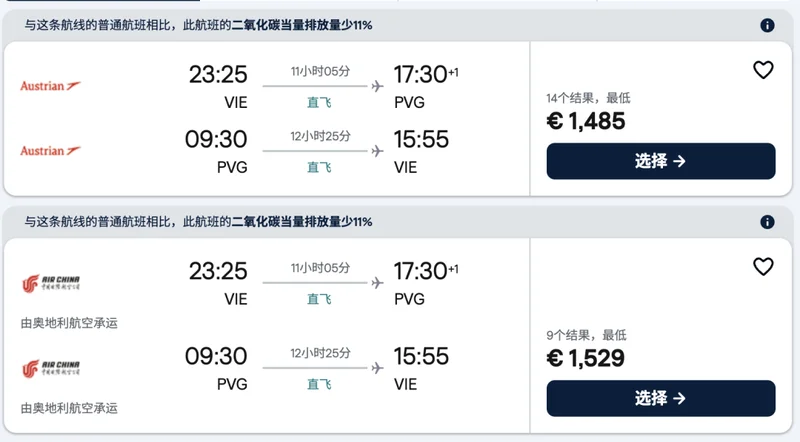Click the €1,529 lowest price
800x442 pixels.
586,358
